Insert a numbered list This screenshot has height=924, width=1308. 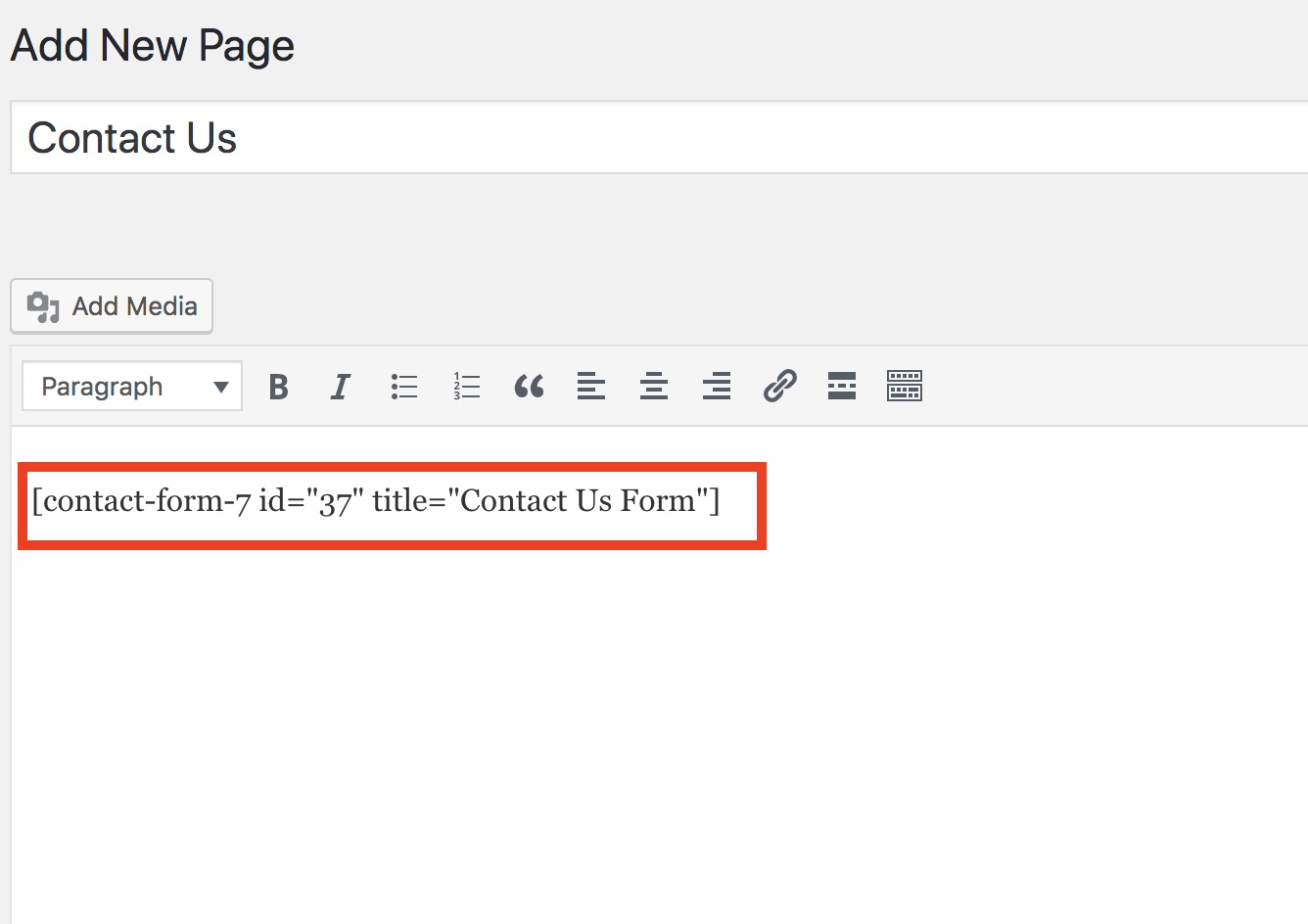[x=466, y=386]
